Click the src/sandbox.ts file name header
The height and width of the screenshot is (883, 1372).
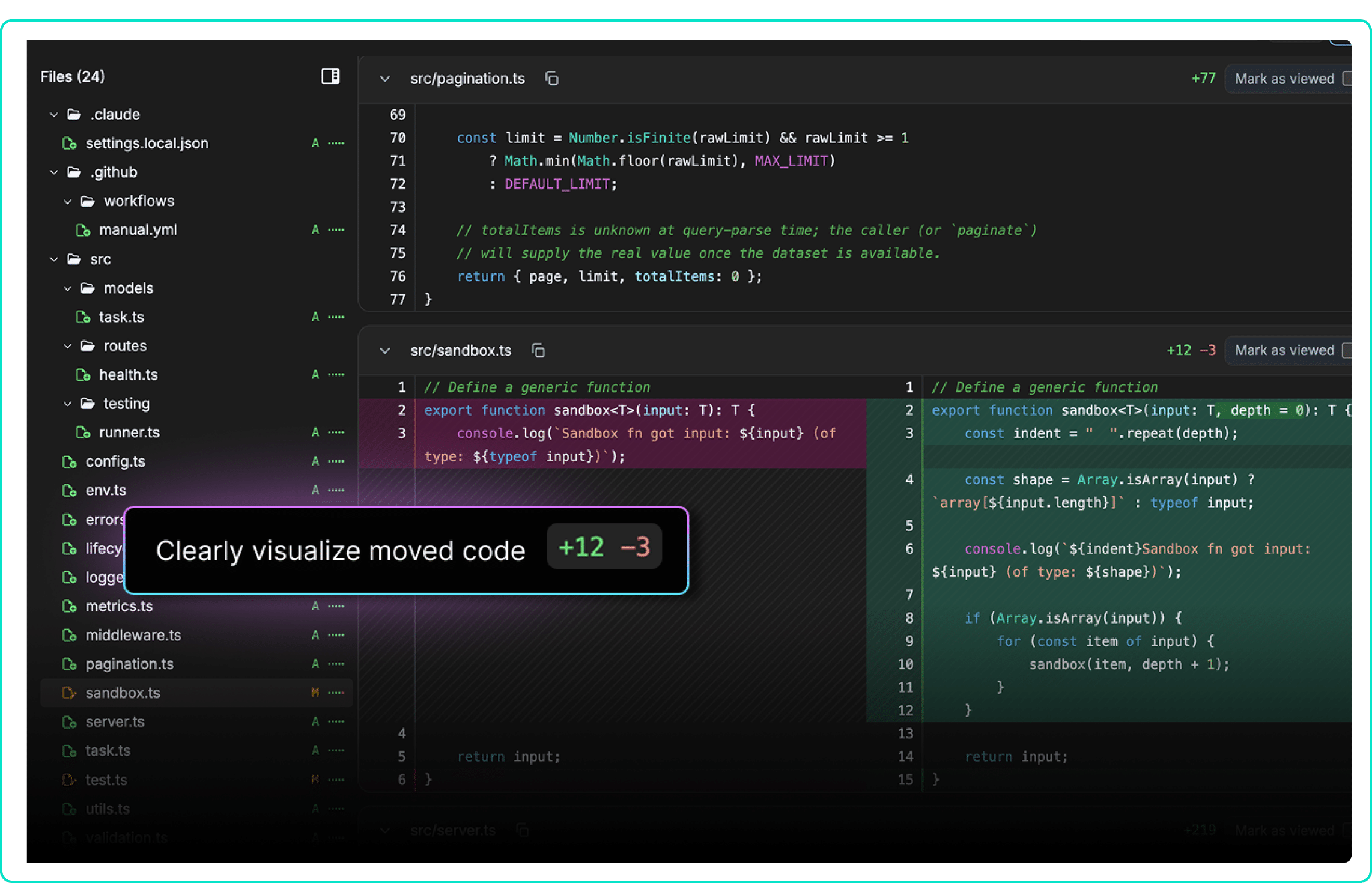click(x=461, y=350)
